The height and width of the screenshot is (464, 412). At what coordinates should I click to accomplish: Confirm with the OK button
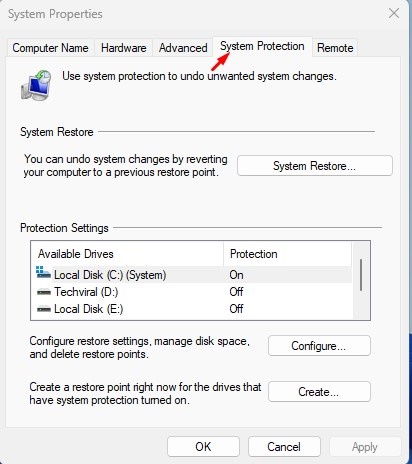(203, 447)
